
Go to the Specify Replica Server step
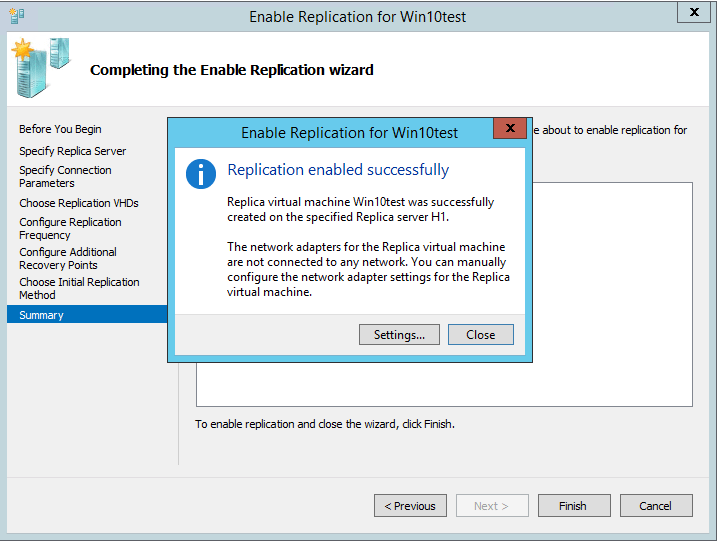click(72, 151)
